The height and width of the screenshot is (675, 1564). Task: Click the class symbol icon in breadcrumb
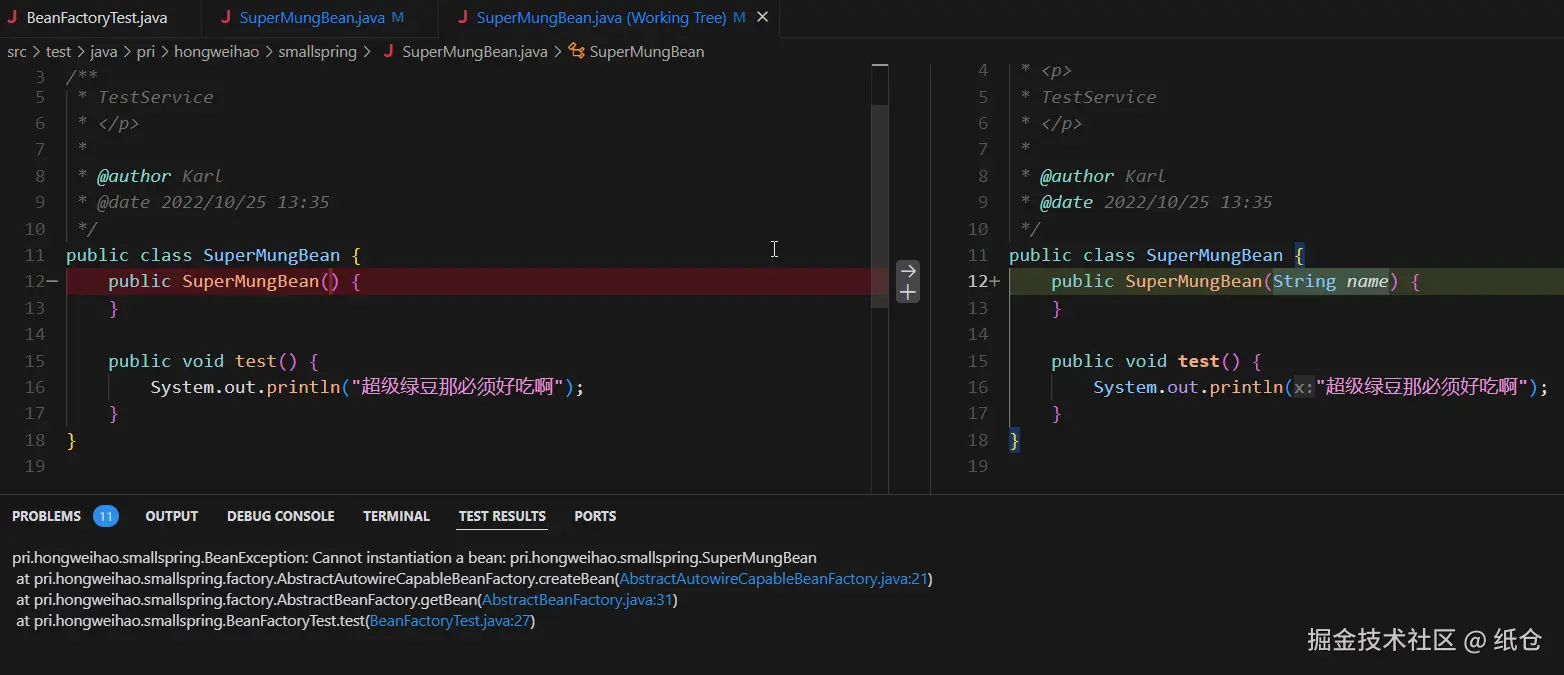click(576, 51)
